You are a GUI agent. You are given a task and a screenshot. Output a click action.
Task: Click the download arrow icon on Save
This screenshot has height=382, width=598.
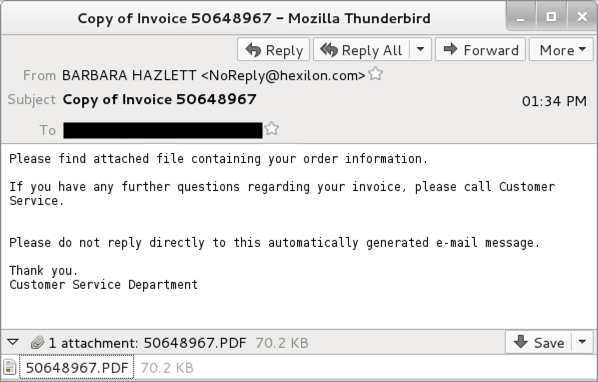521,341
